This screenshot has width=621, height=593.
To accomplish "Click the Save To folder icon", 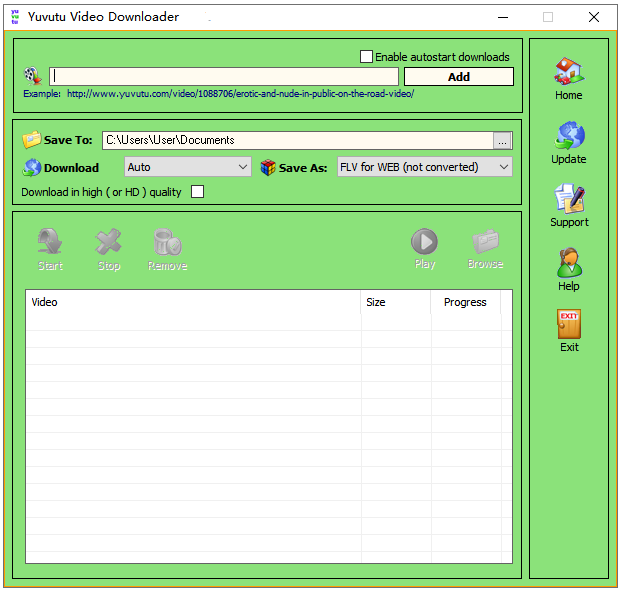I will (x=32, y=139).
